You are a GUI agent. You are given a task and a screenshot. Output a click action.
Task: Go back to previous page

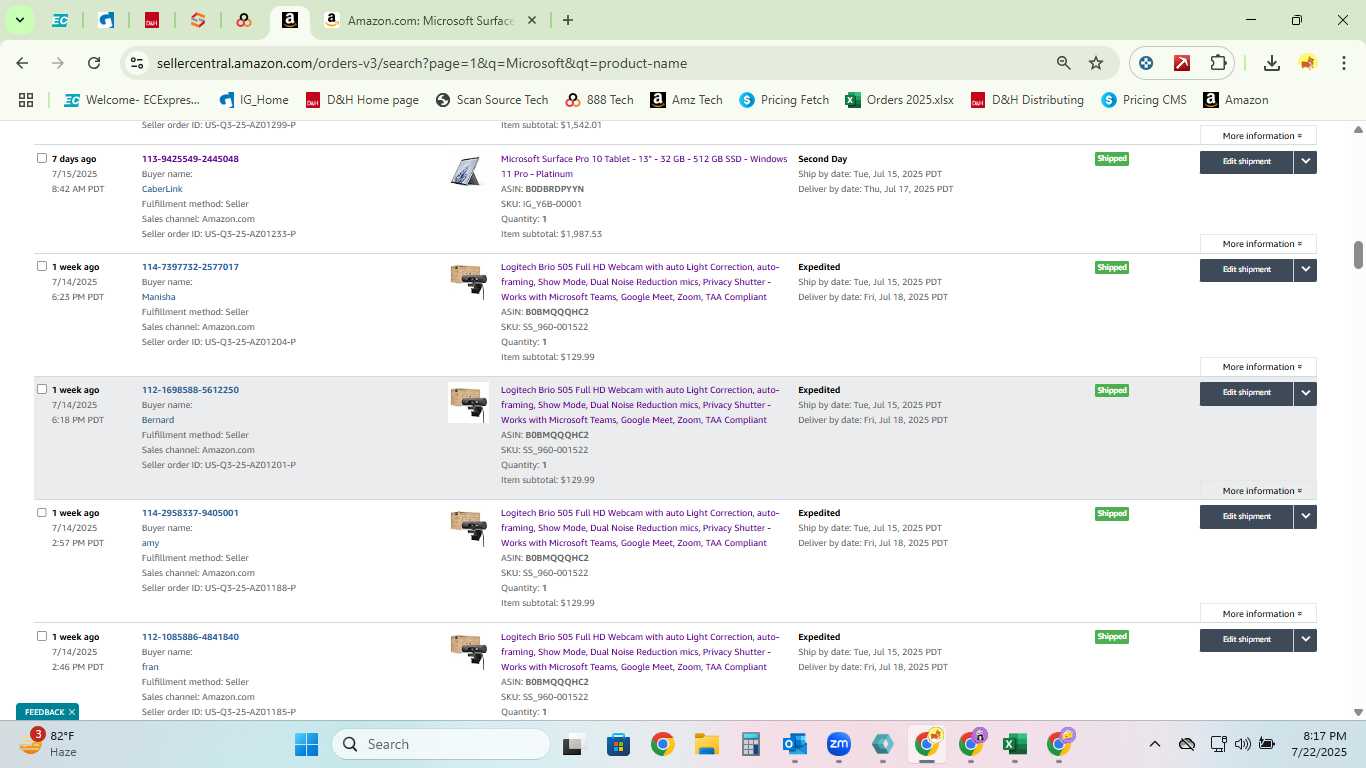click(x=22, y=63)
